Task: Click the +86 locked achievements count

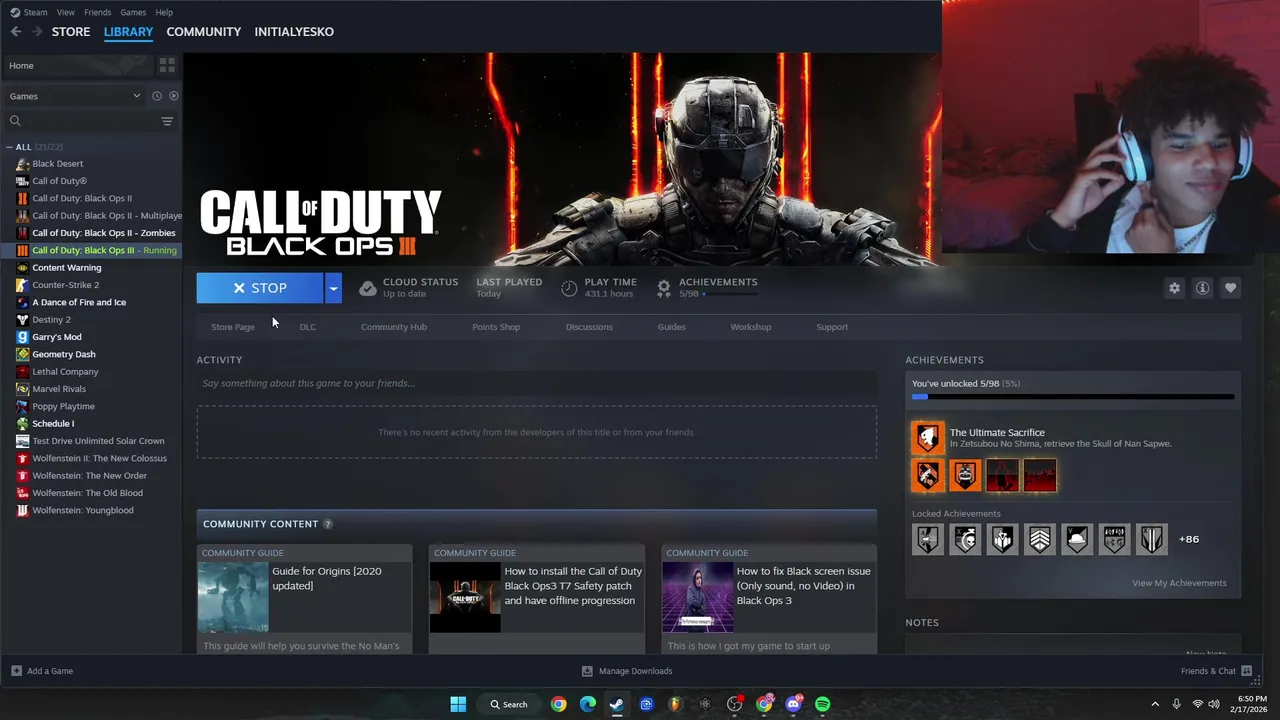Action: click(x=1188, y=539)
